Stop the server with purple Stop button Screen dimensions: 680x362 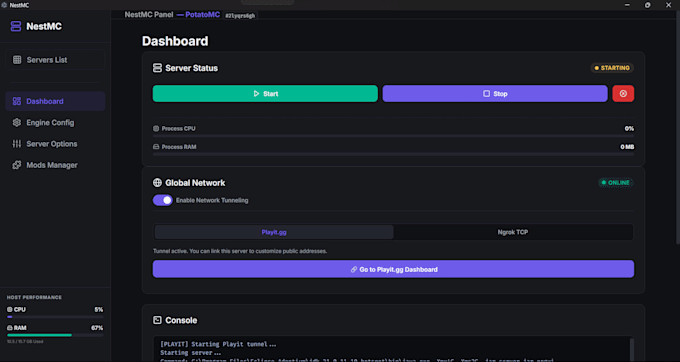coord(495,94)
